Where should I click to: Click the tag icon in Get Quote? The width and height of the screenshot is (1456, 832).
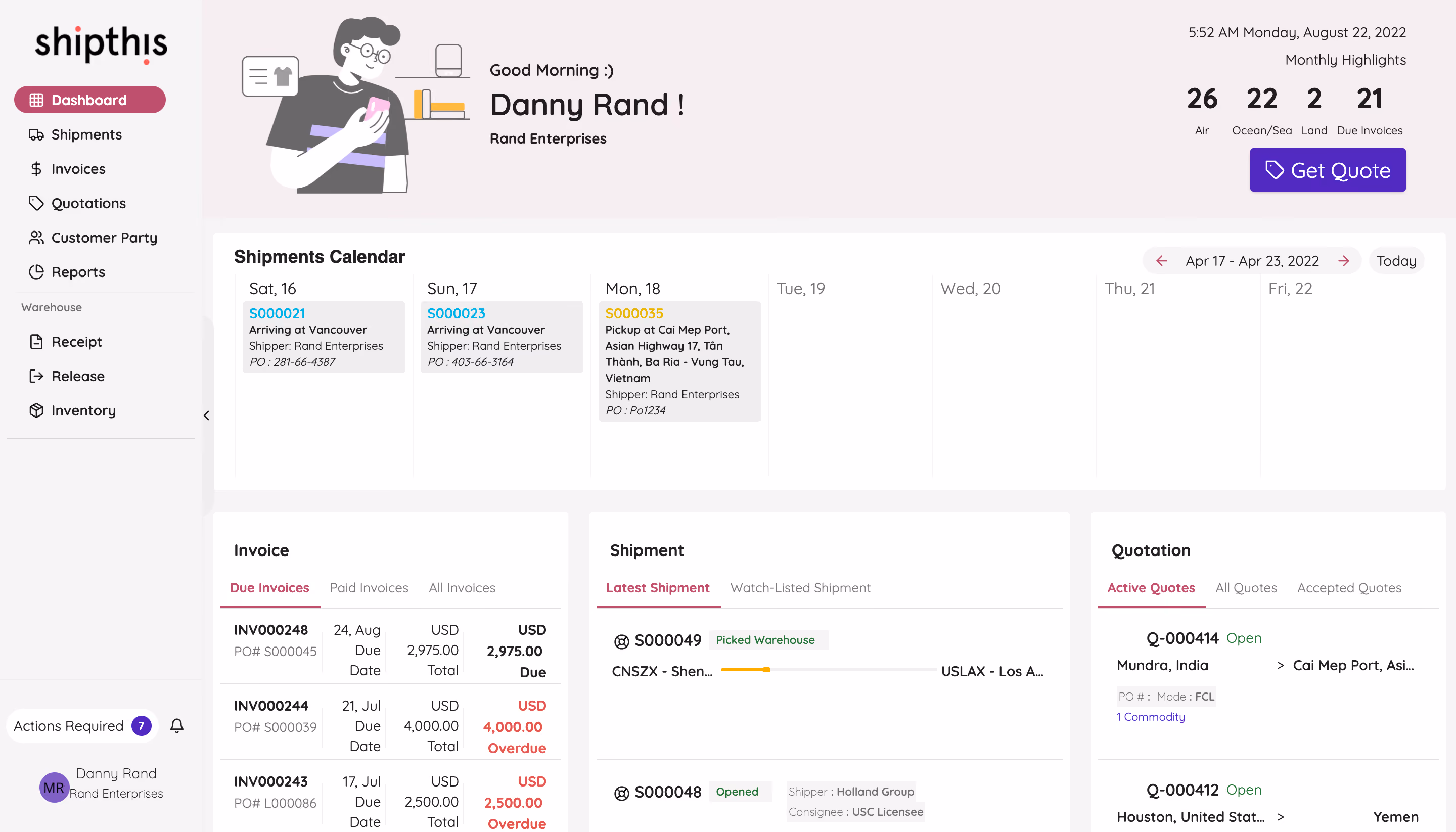[1275, 170]
